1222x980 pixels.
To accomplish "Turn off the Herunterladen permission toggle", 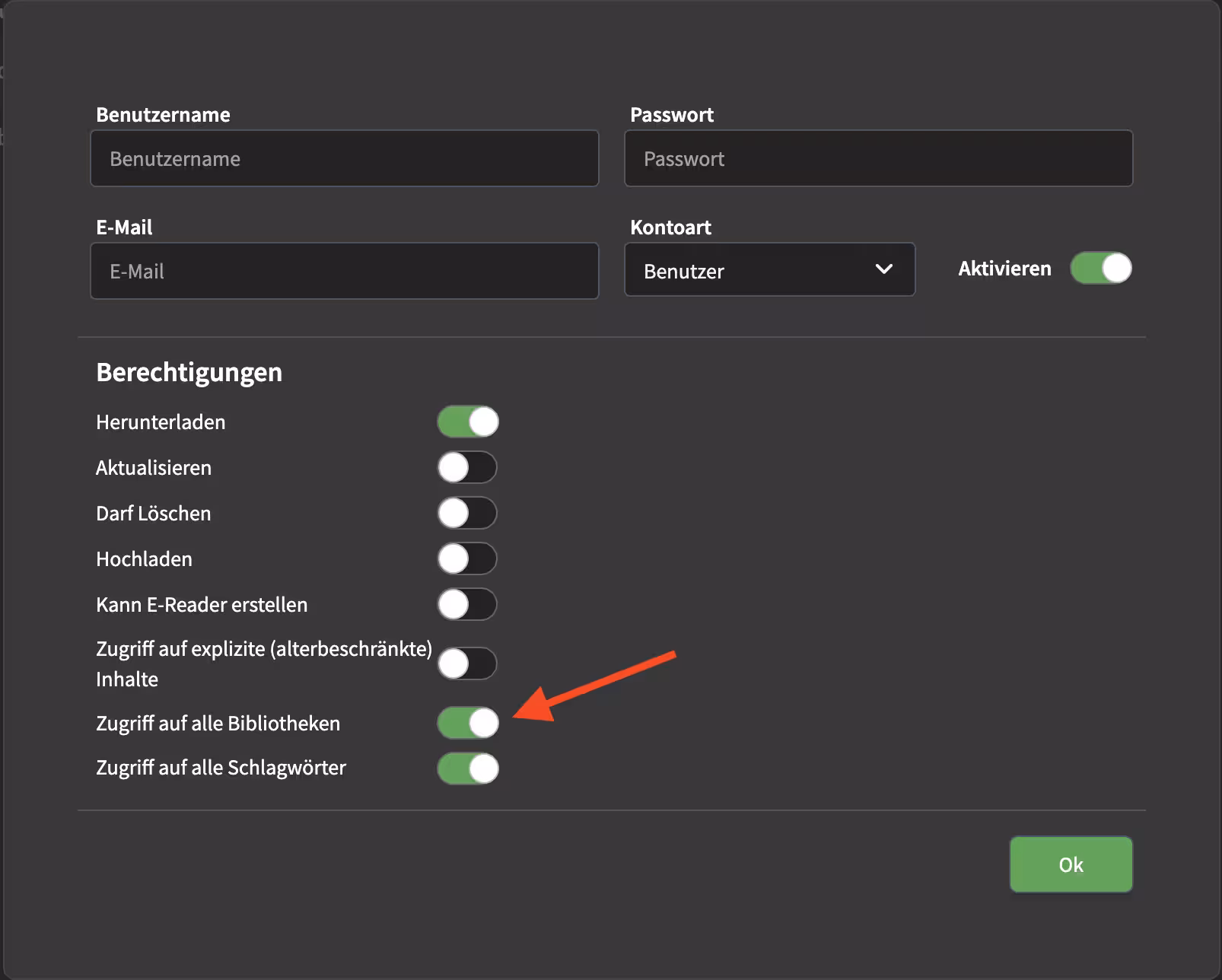I will click(x=468, y=422).
